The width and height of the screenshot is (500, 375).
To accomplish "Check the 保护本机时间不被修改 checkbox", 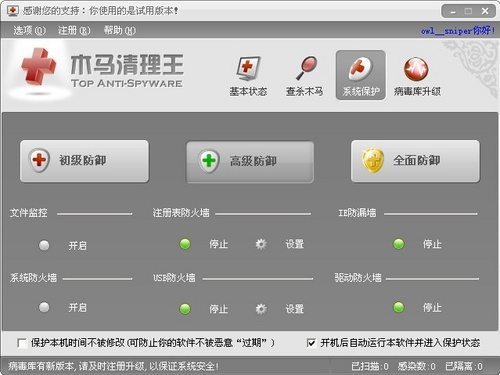I will 22,343.
